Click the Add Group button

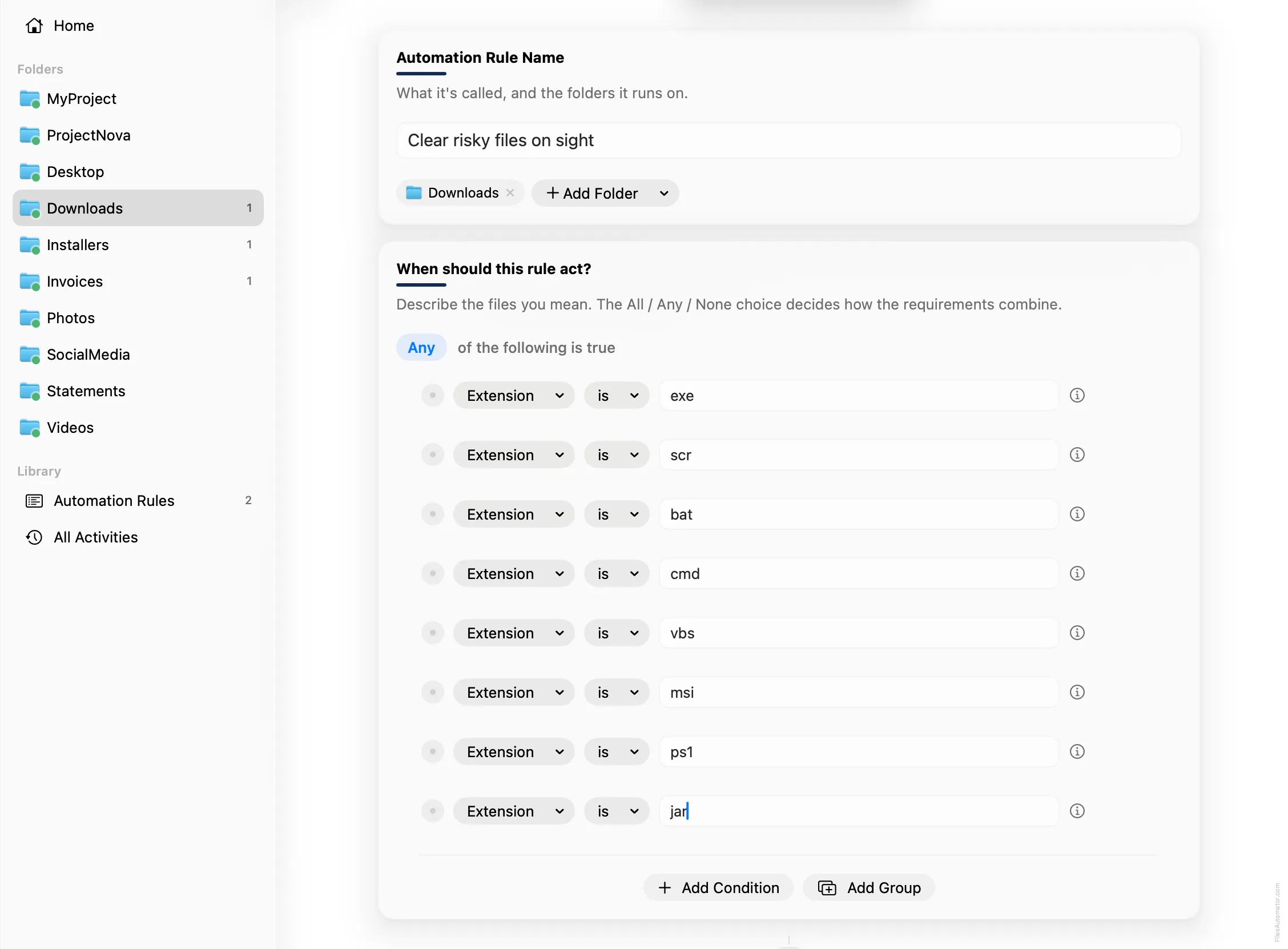click(869, 887)
